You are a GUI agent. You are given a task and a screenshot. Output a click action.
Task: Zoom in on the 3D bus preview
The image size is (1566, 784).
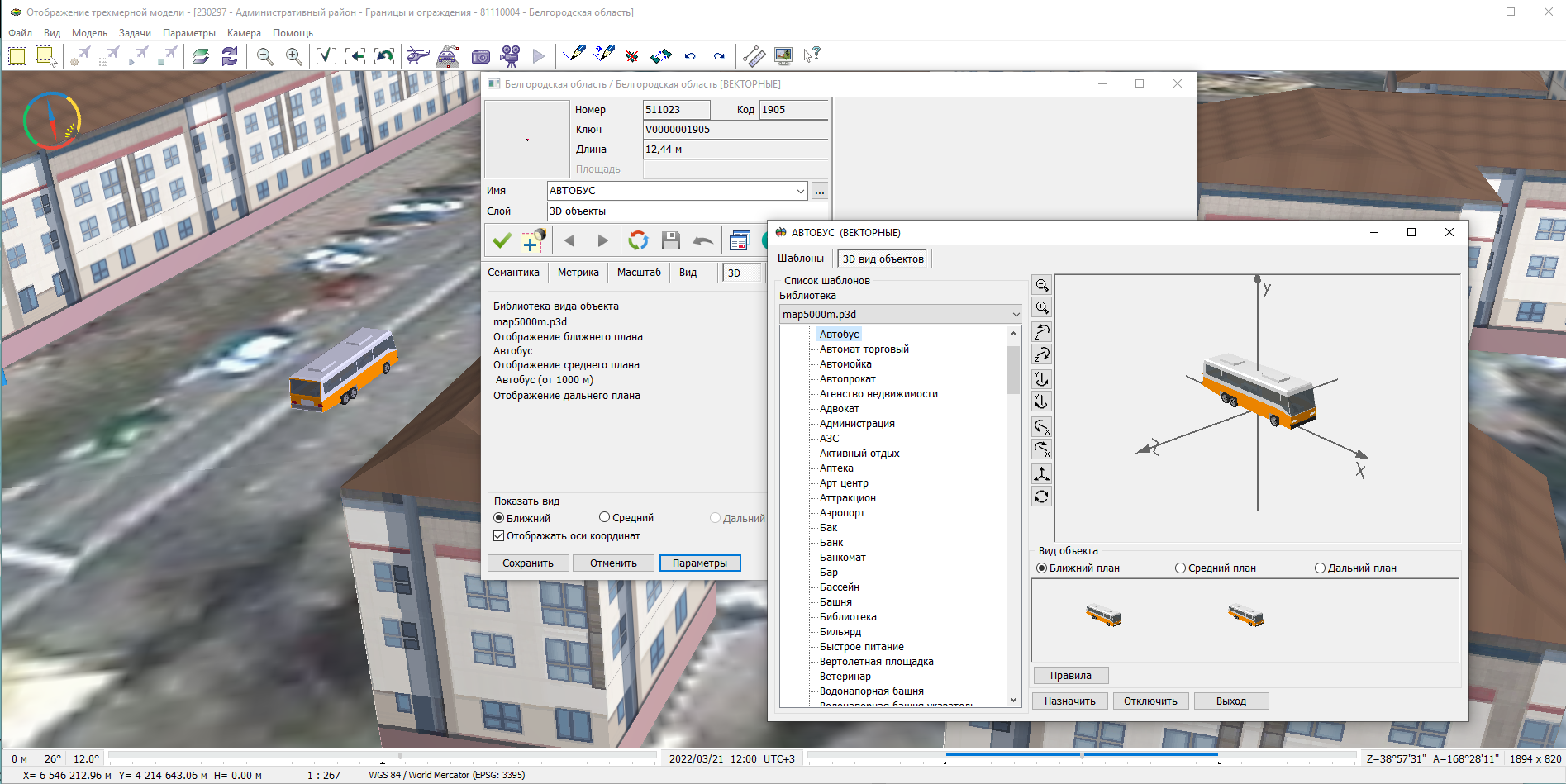tap(1042, 307)
